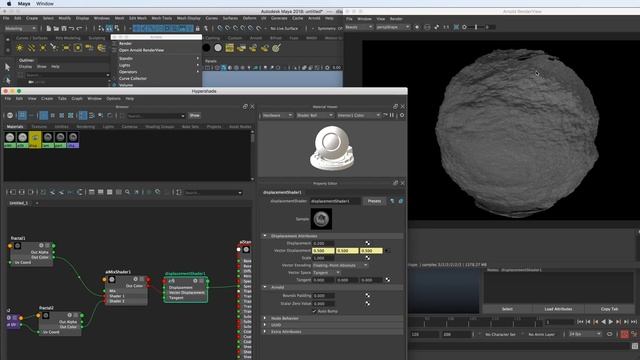Toggle the icon view button in Browser toolbar
The width and height of the screenshot is (640, 360).
click(x=22, y=116)
